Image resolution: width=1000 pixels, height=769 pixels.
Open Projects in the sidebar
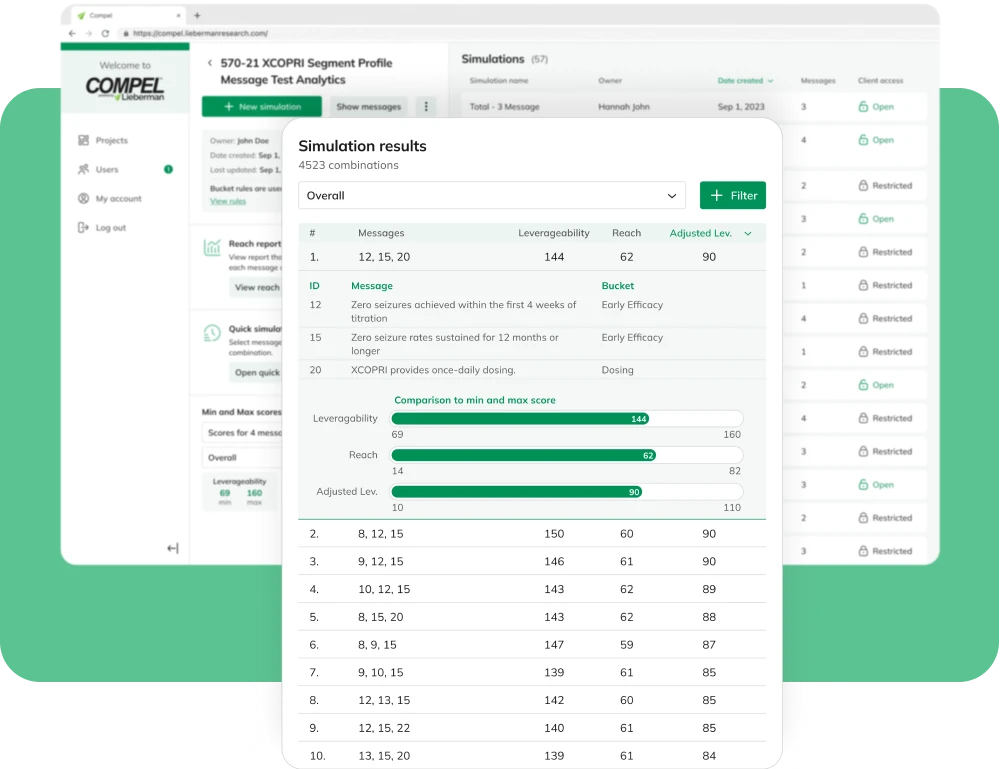pyautogui.click(x=103, y=140)
